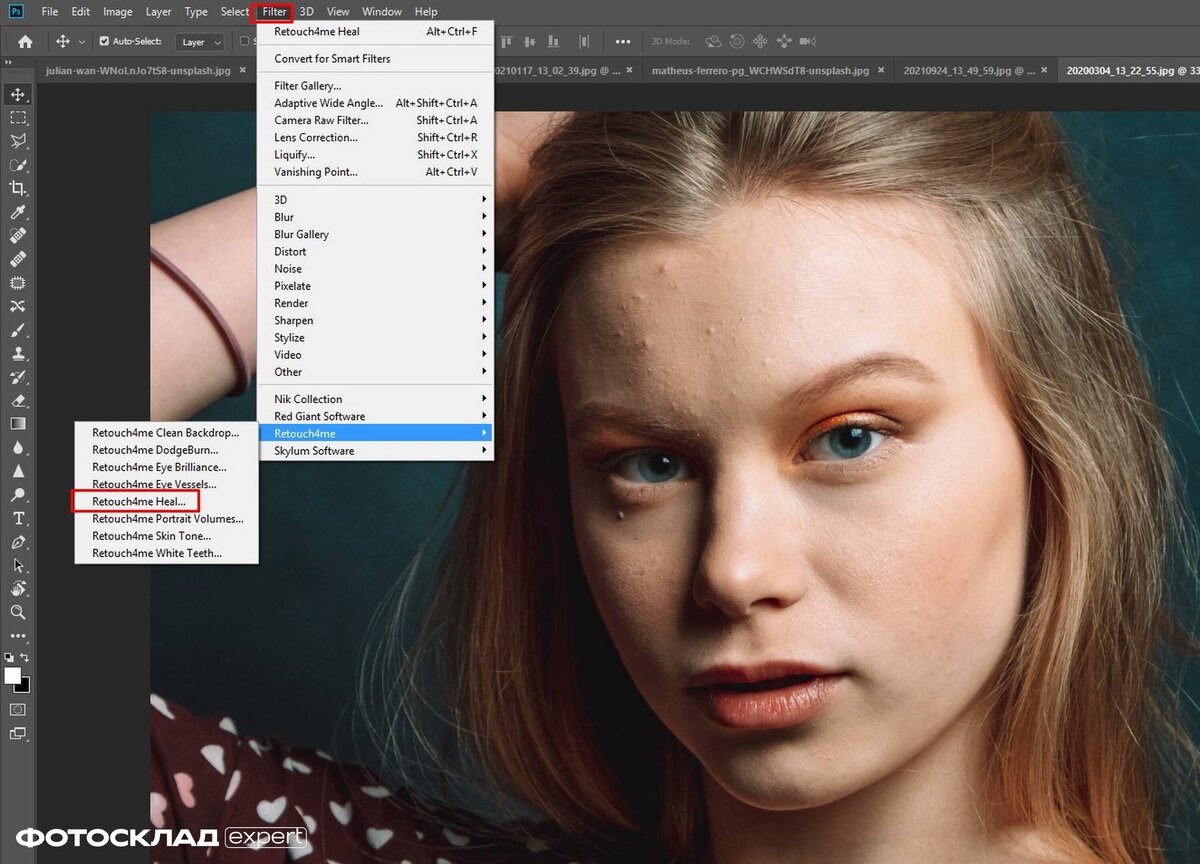
Task: Open the Window menu
Action: point(381,12)
